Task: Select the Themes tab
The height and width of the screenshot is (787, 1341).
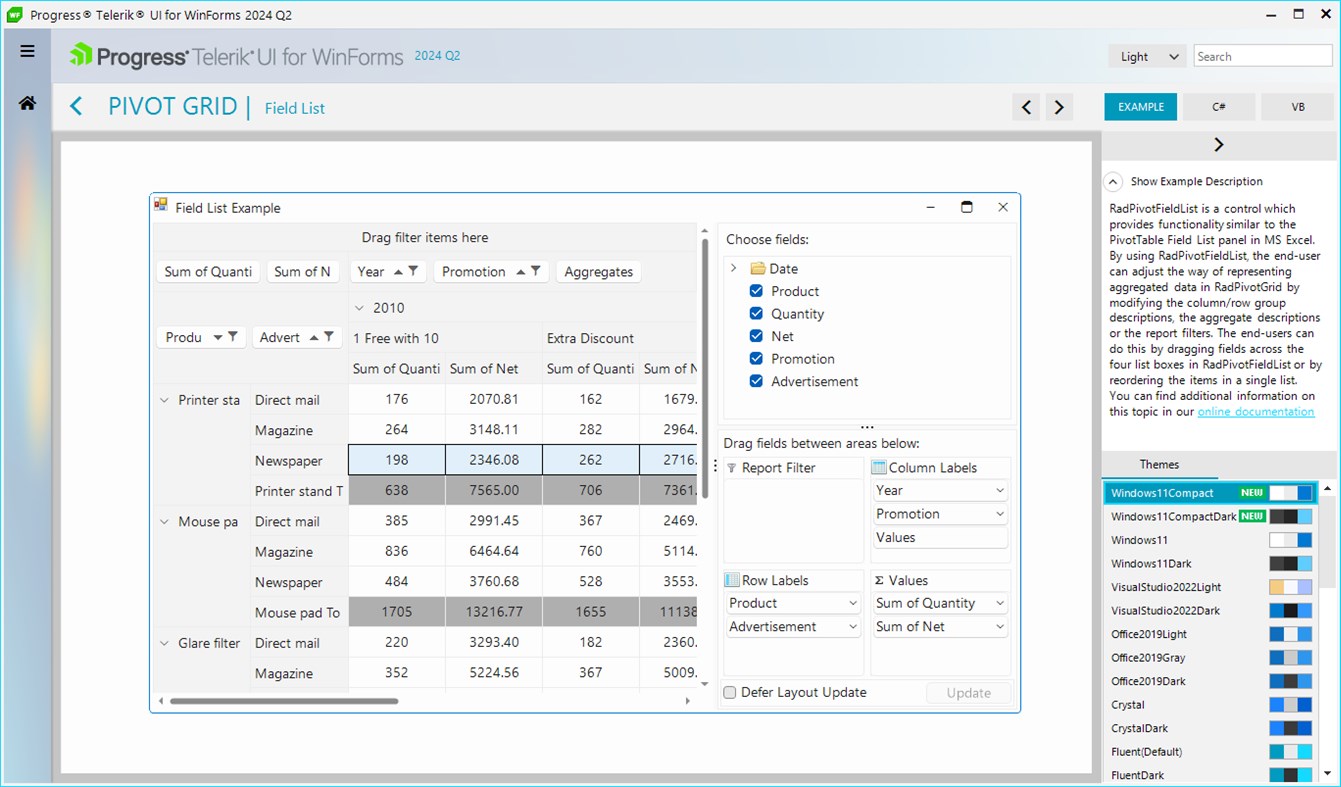Action: point(1159,465)
